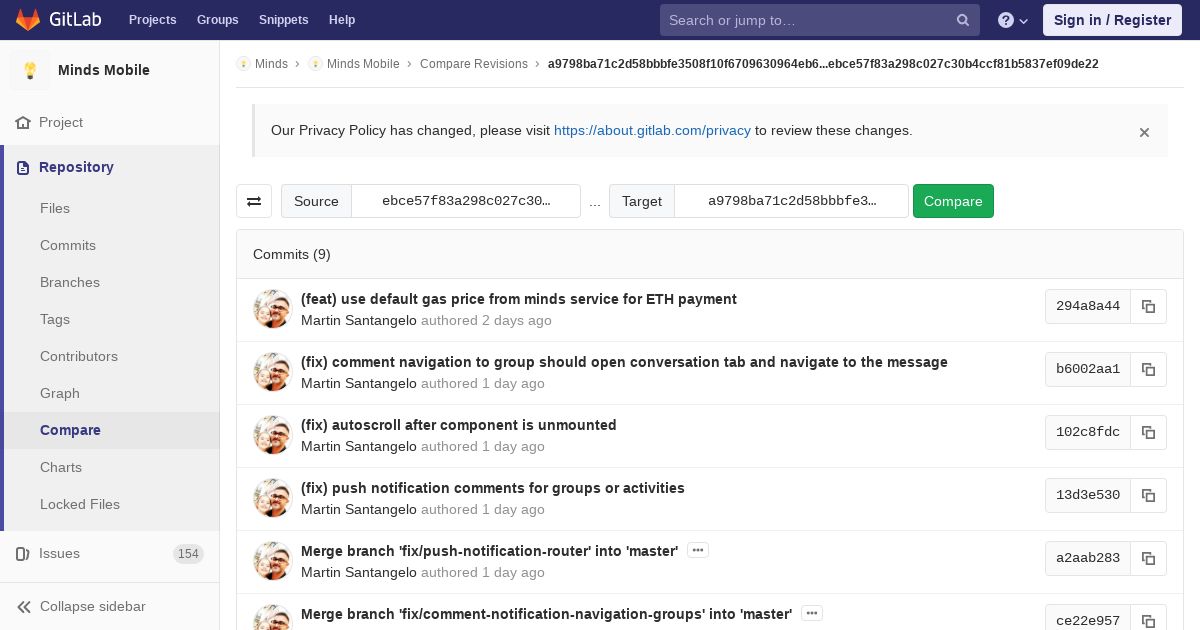Viewport: 1200px width, 630px height.
Task: Copy commit SHA 13d3e530
Action: (x=1148, y=496)
